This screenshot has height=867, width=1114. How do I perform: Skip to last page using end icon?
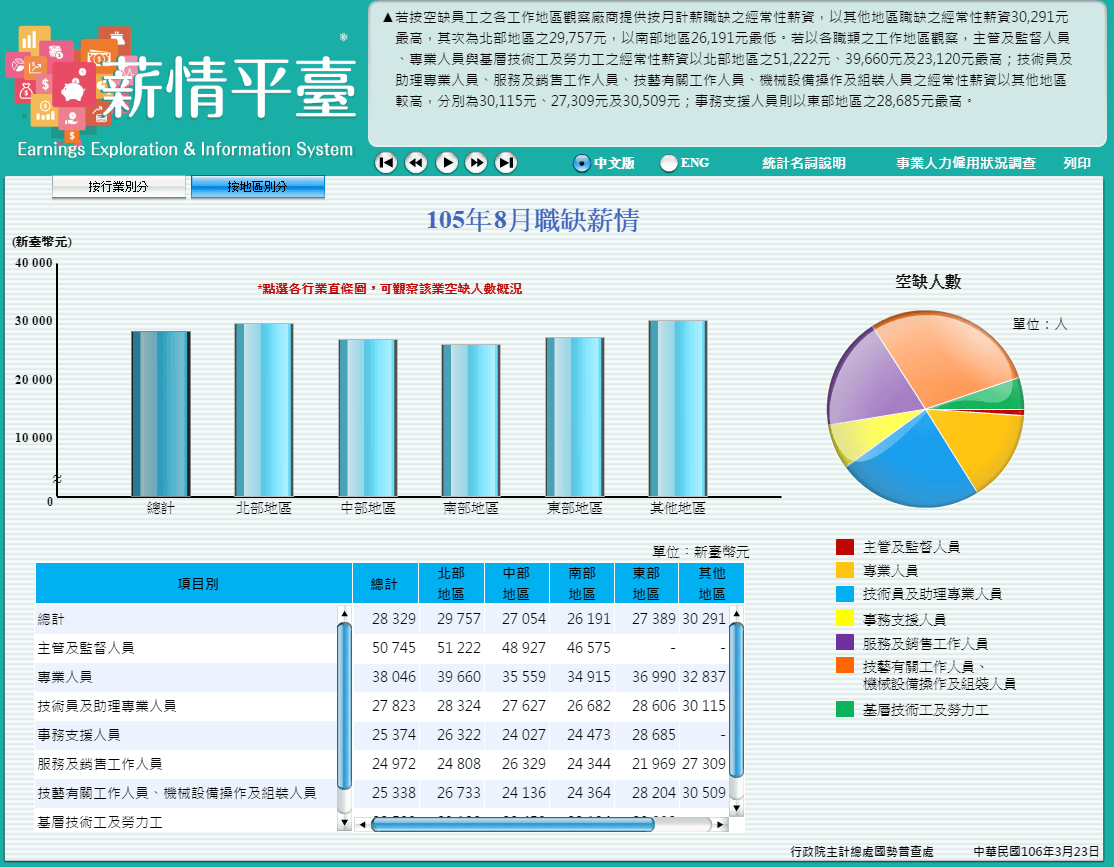click(x=506, y=162)
